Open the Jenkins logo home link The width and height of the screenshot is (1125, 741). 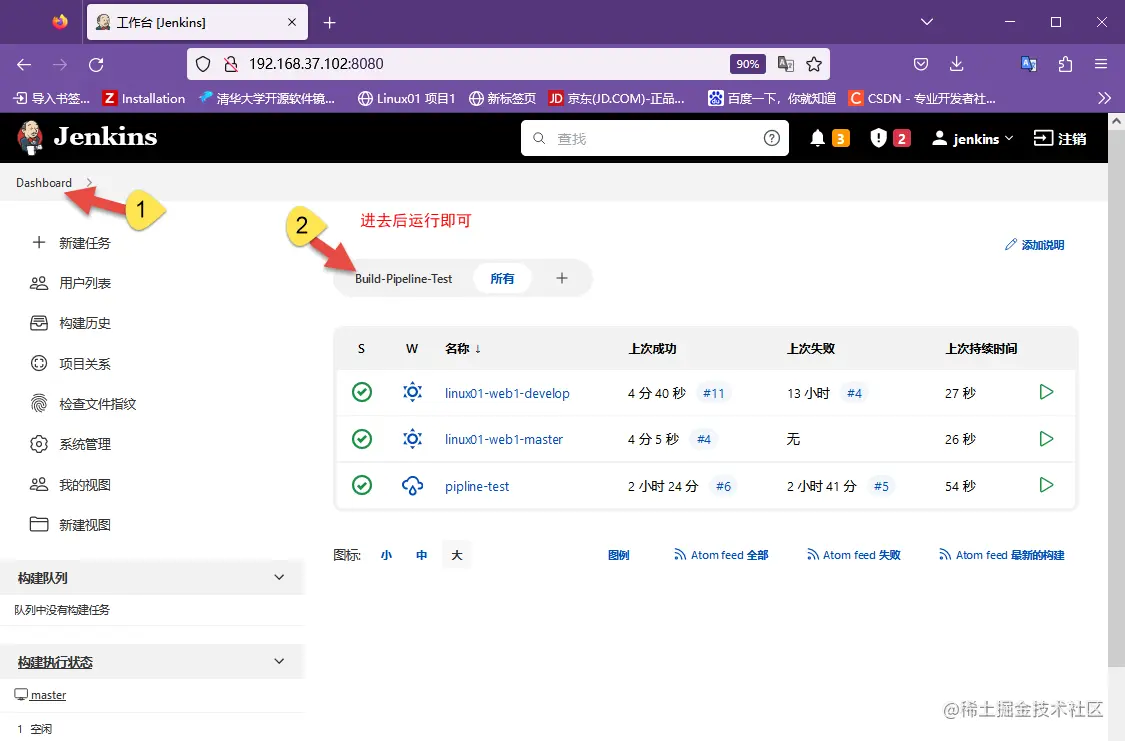point(87,137)
